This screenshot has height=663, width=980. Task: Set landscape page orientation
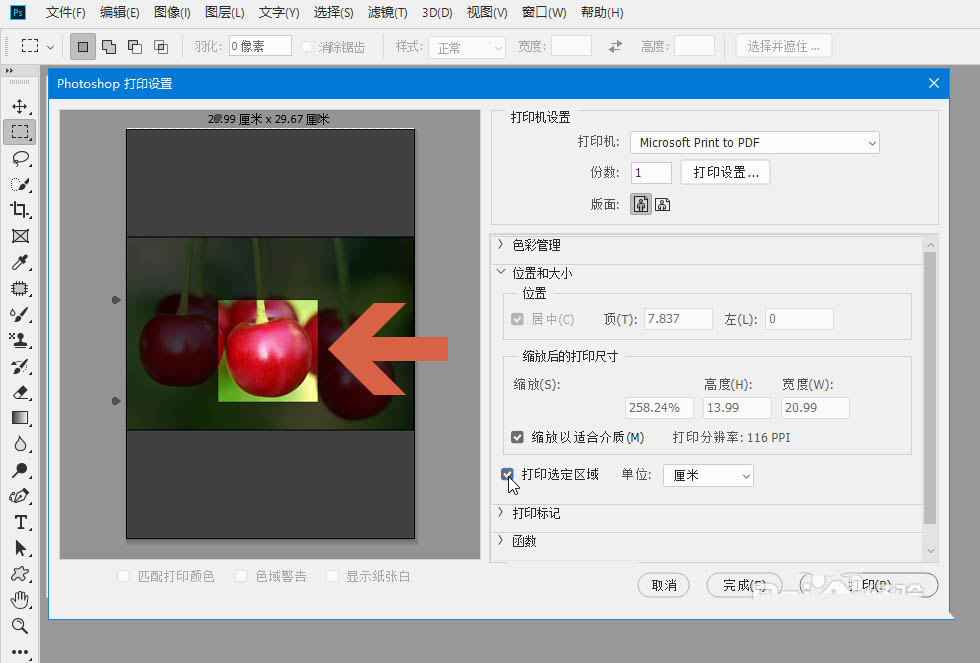662,204
